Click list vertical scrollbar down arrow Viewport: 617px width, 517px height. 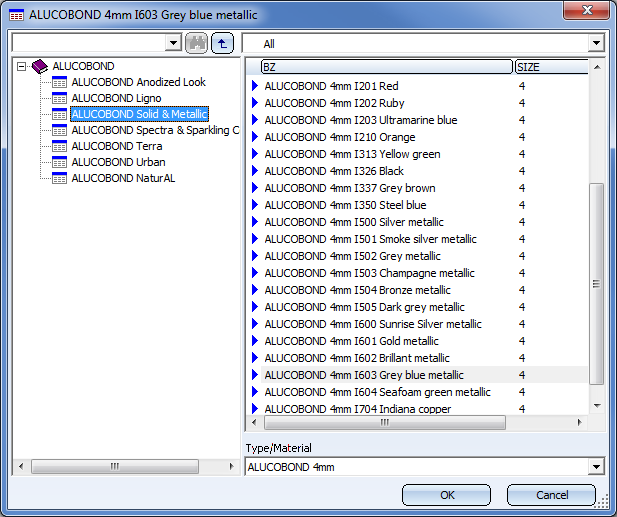coord(597,406)
